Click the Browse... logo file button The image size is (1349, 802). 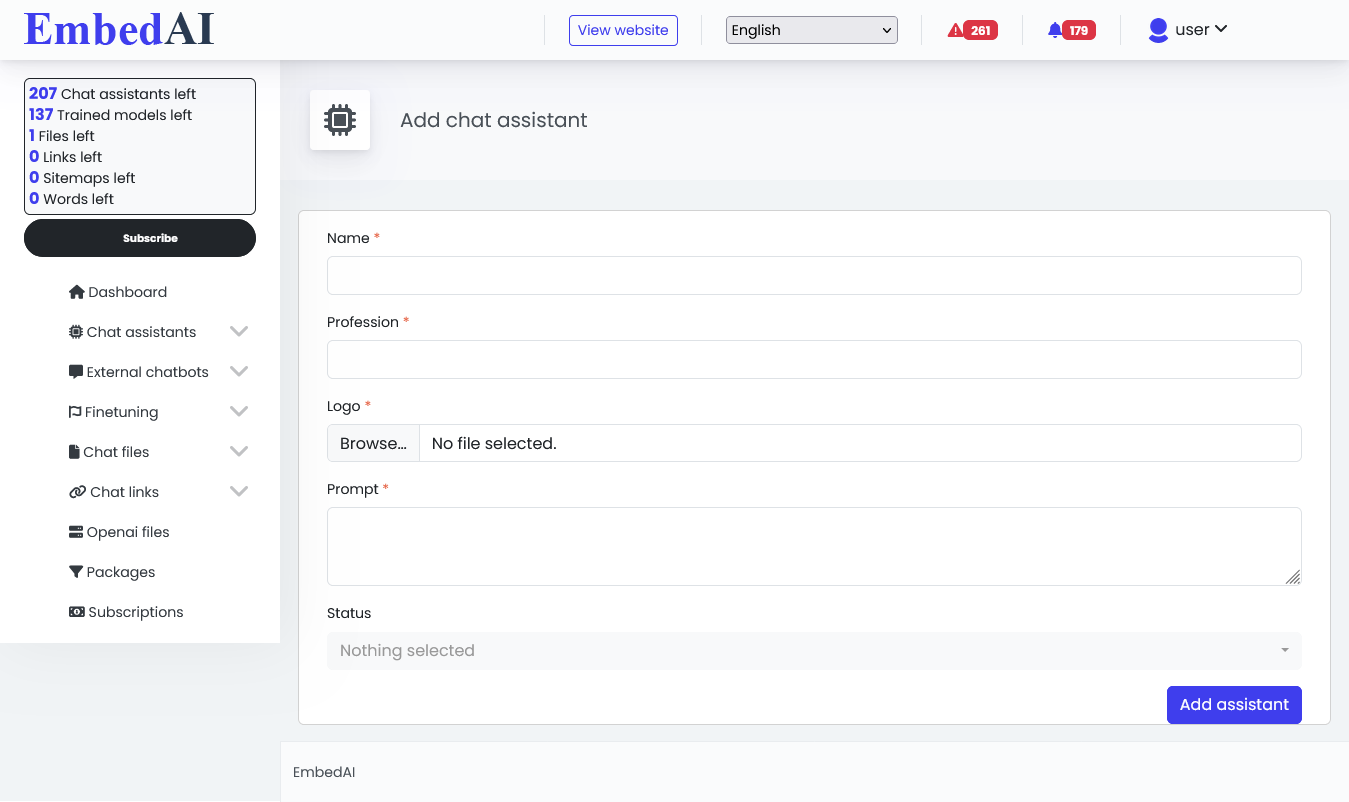[373, 443]
